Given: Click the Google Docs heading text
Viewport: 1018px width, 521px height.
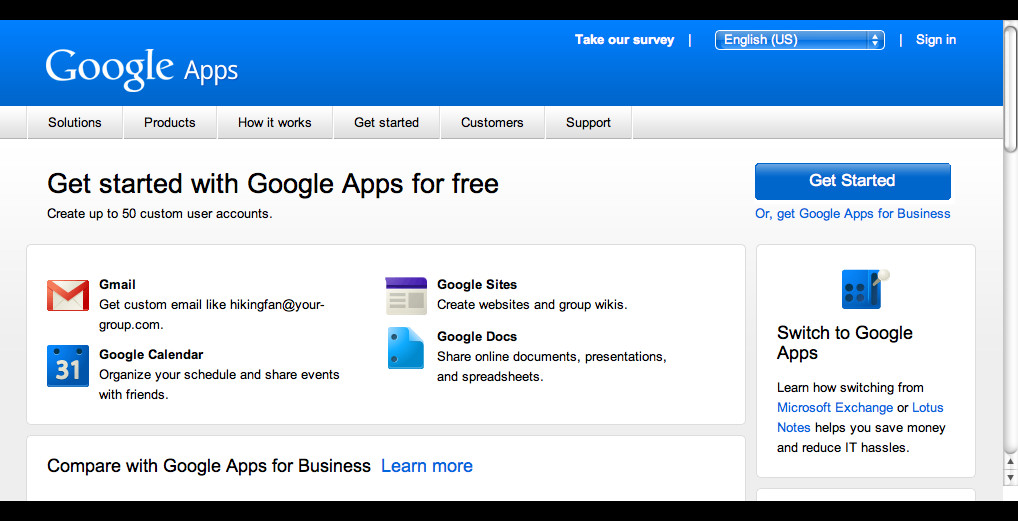Looking at the screenshot, I should [477, 337].
